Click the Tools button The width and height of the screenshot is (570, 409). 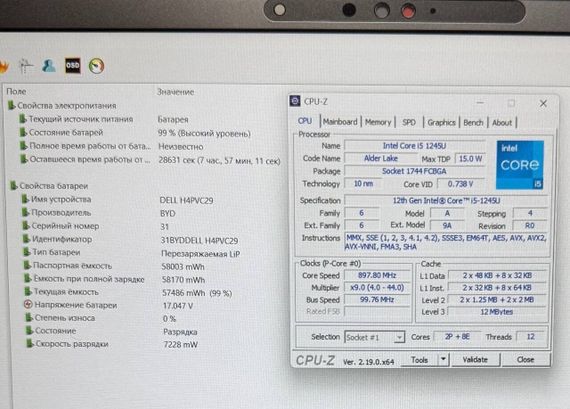click(419, 360)
